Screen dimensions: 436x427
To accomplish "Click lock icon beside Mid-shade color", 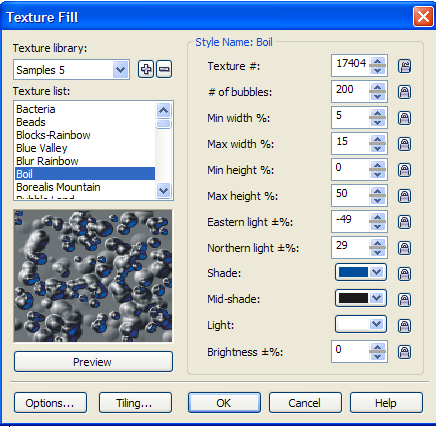I will (404, 300).
